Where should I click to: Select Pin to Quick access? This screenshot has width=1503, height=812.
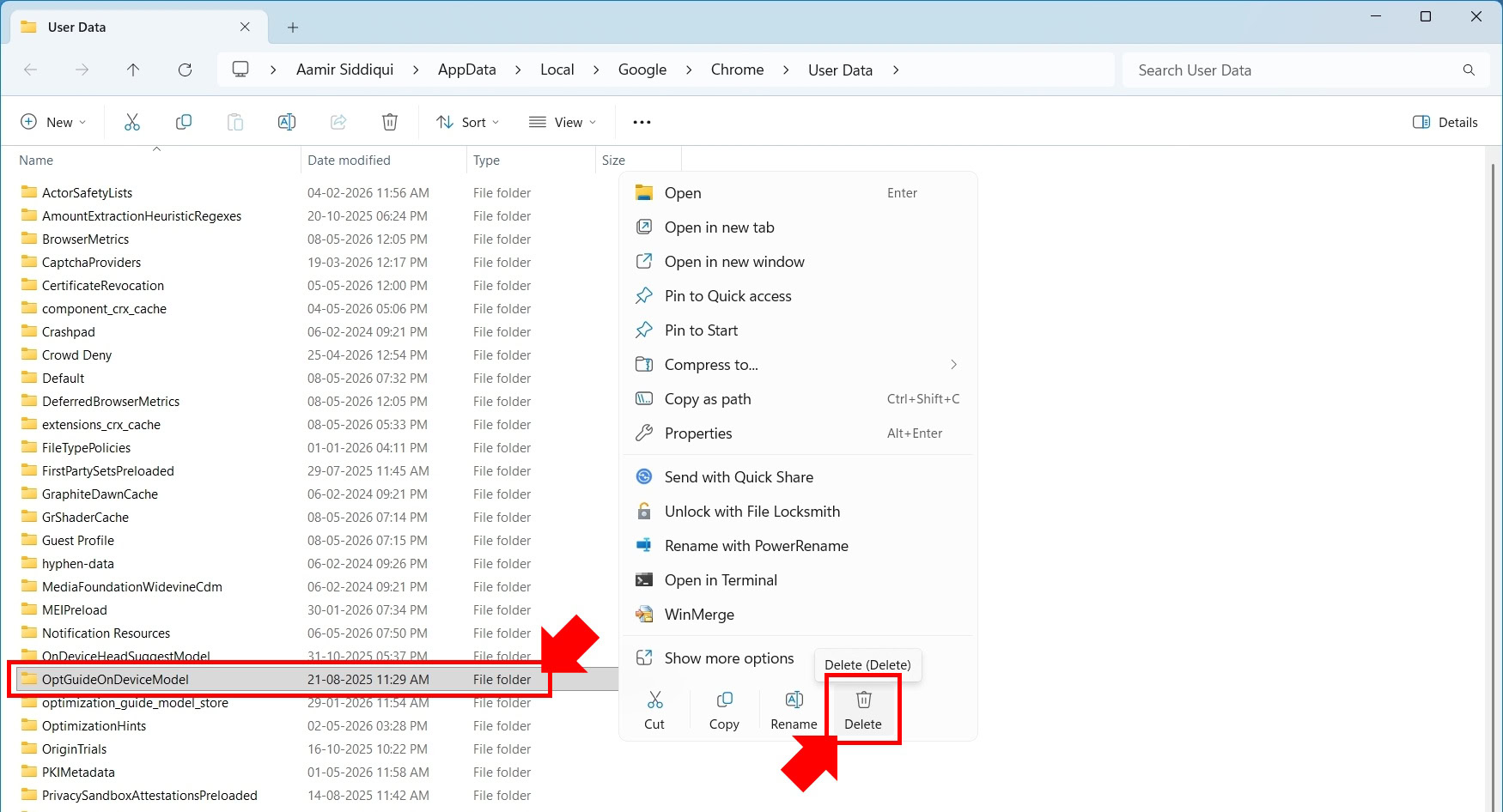click(x=798, y=296)
